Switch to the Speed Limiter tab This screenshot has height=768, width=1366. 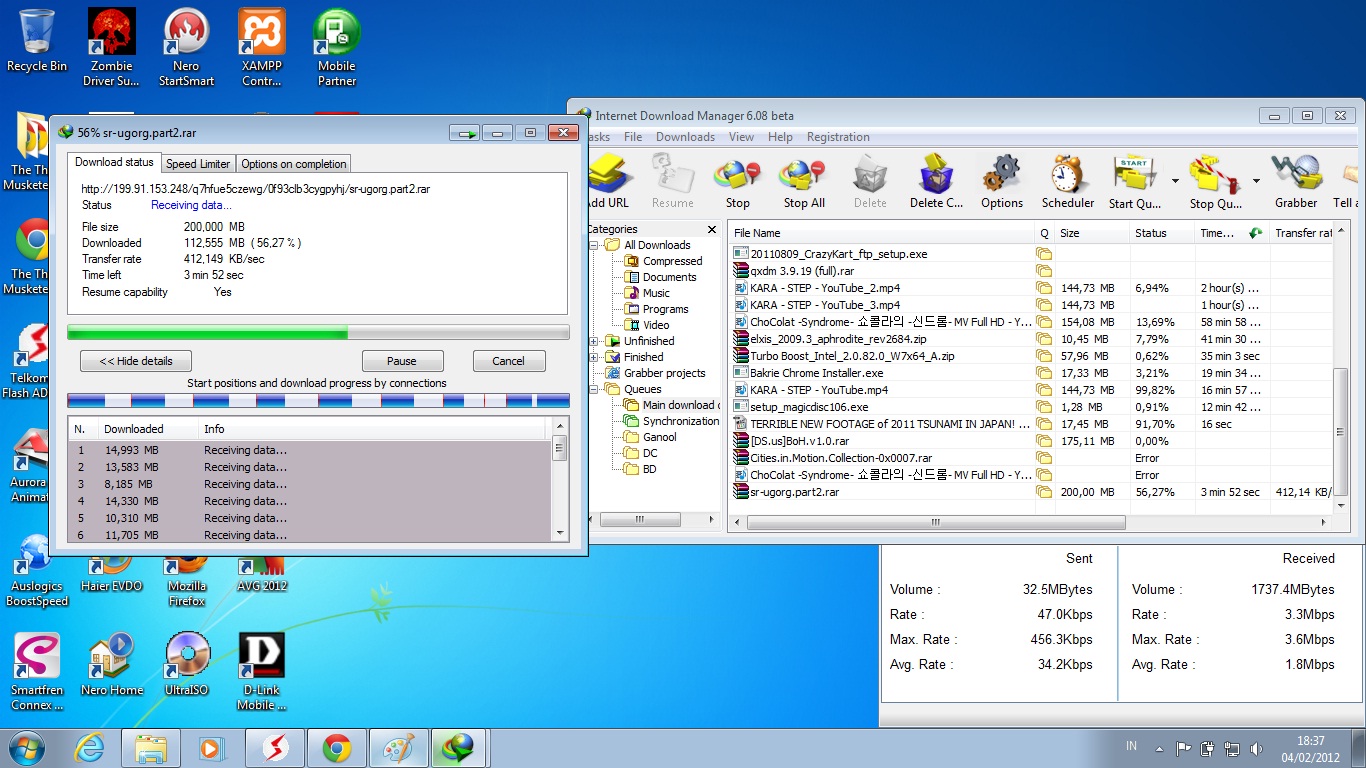[198, 164]
